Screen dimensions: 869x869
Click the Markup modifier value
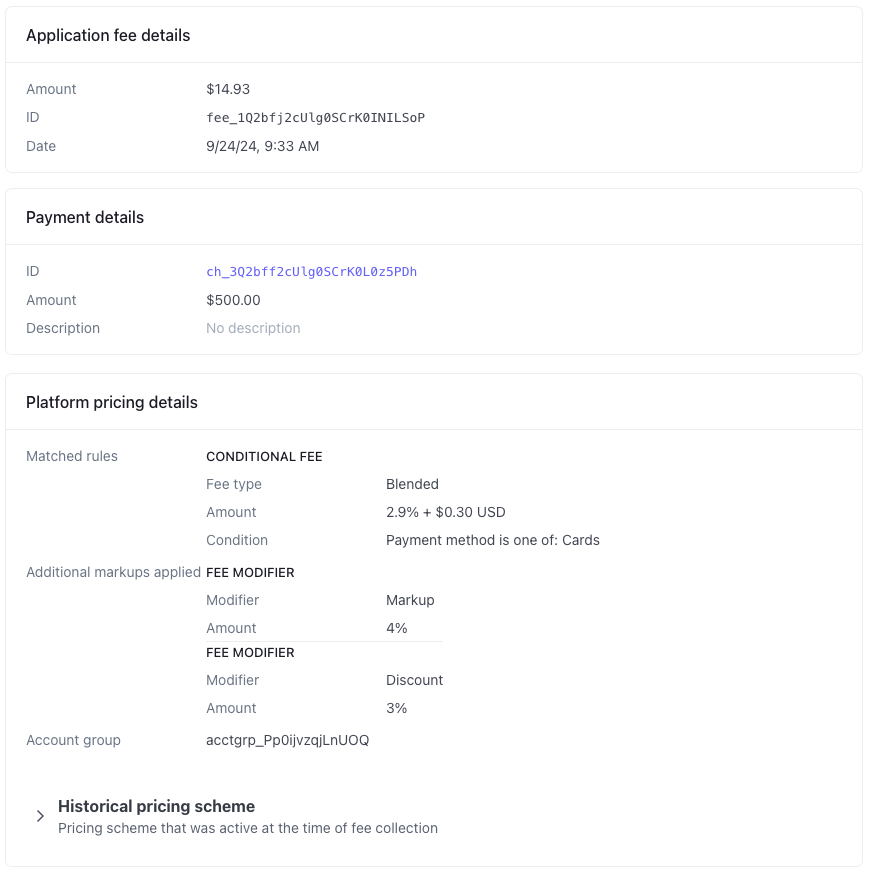pyautogui.click(x=410, y=600)
